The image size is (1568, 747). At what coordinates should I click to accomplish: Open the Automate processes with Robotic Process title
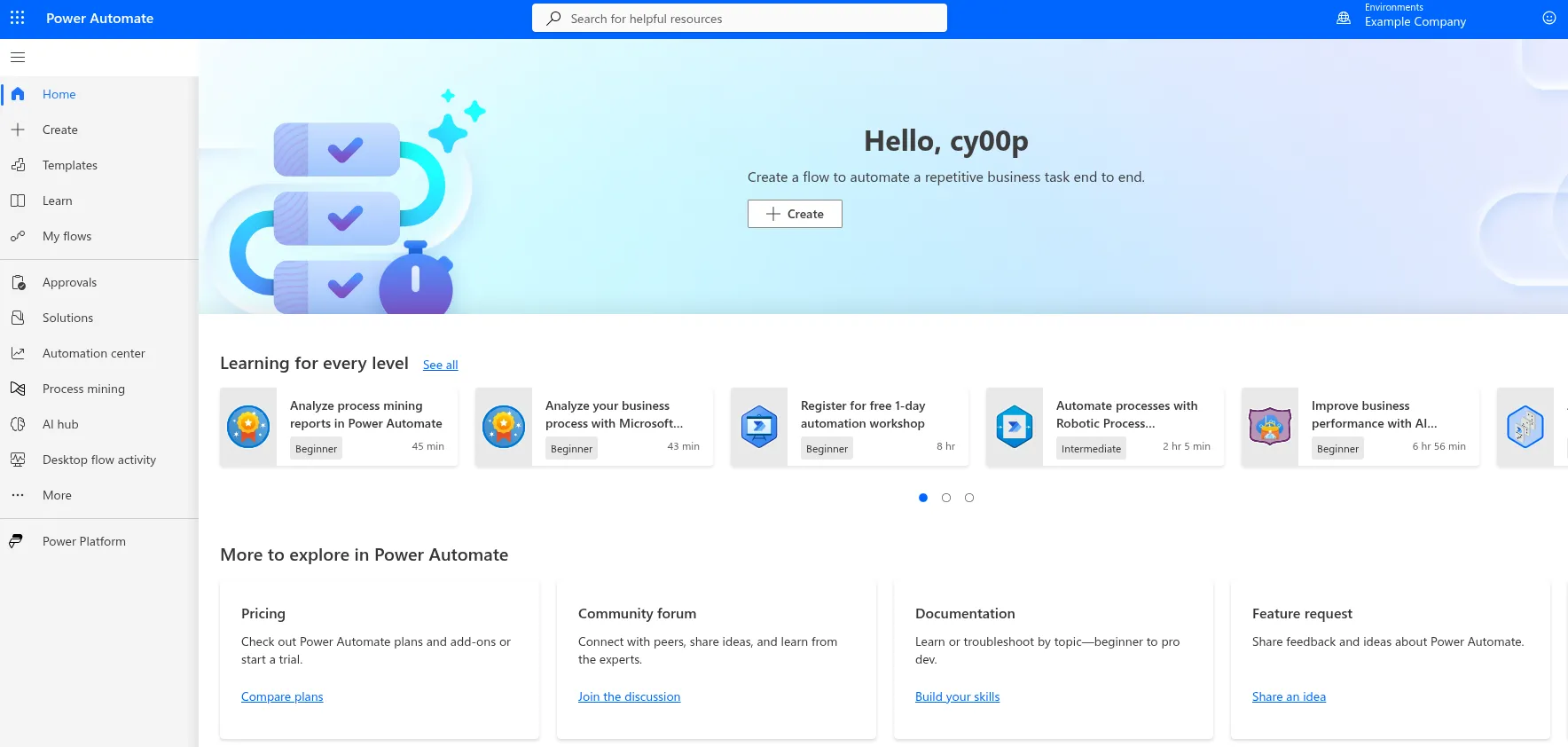click(x=1127, y=414)
